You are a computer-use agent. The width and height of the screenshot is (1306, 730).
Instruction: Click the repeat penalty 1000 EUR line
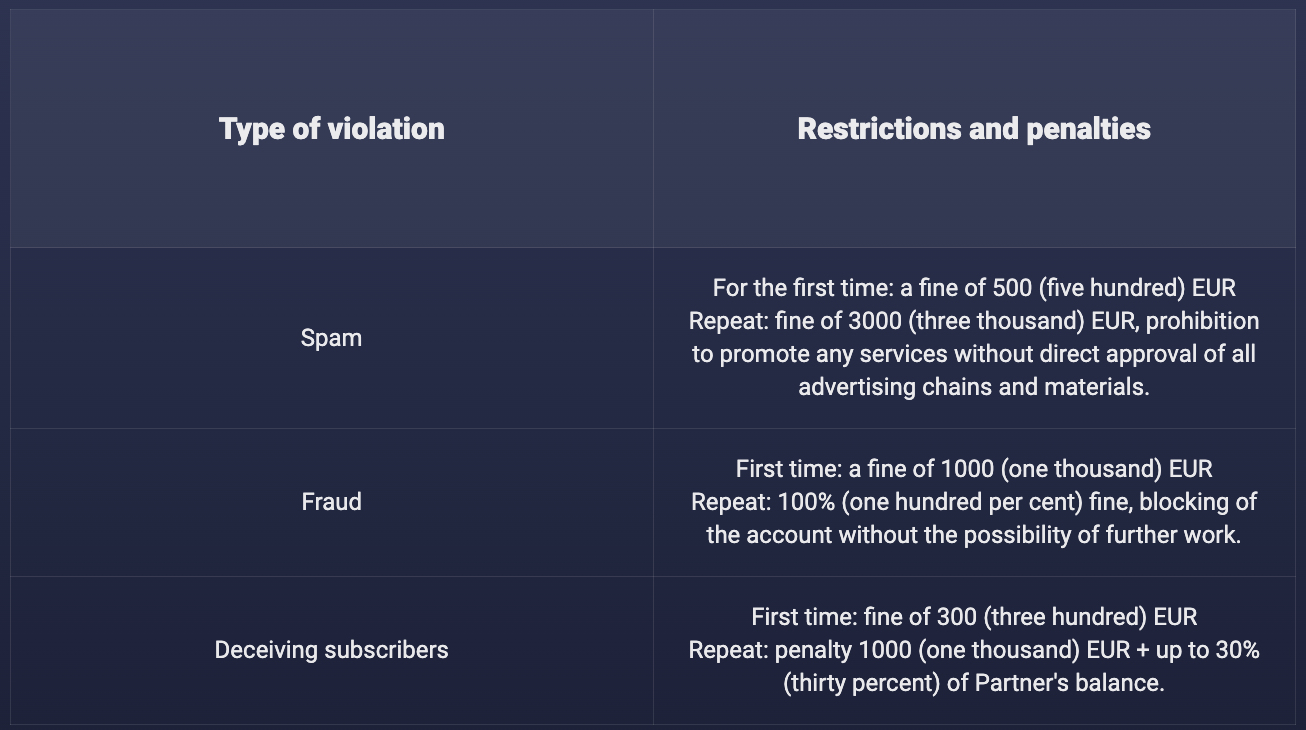pyautogui.click(x=974, y=650)
